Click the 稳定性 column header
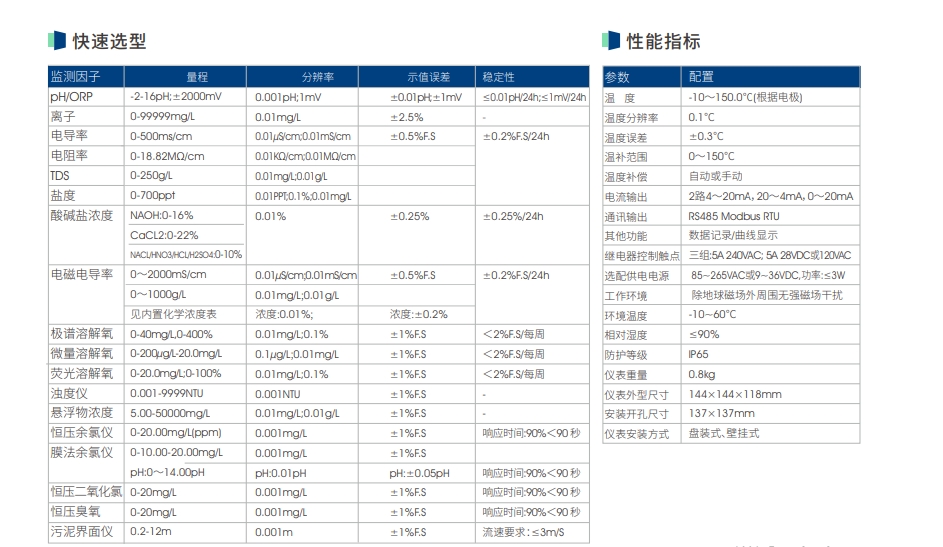943x547 pixels. point(499,77)
